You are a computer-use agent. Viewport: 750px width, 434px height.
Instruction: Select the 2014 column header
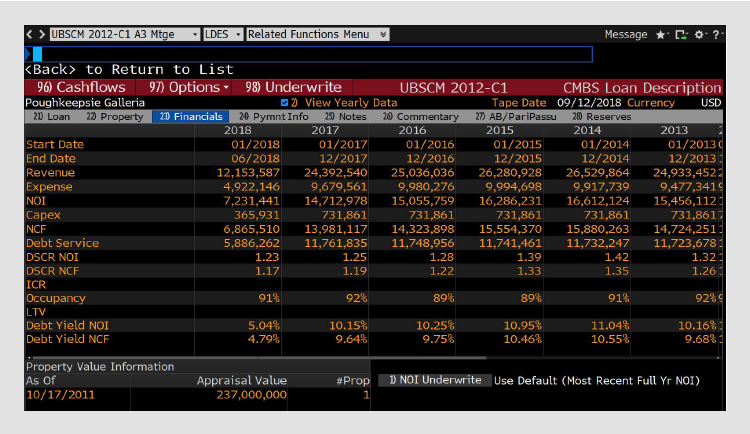(587, 130)
